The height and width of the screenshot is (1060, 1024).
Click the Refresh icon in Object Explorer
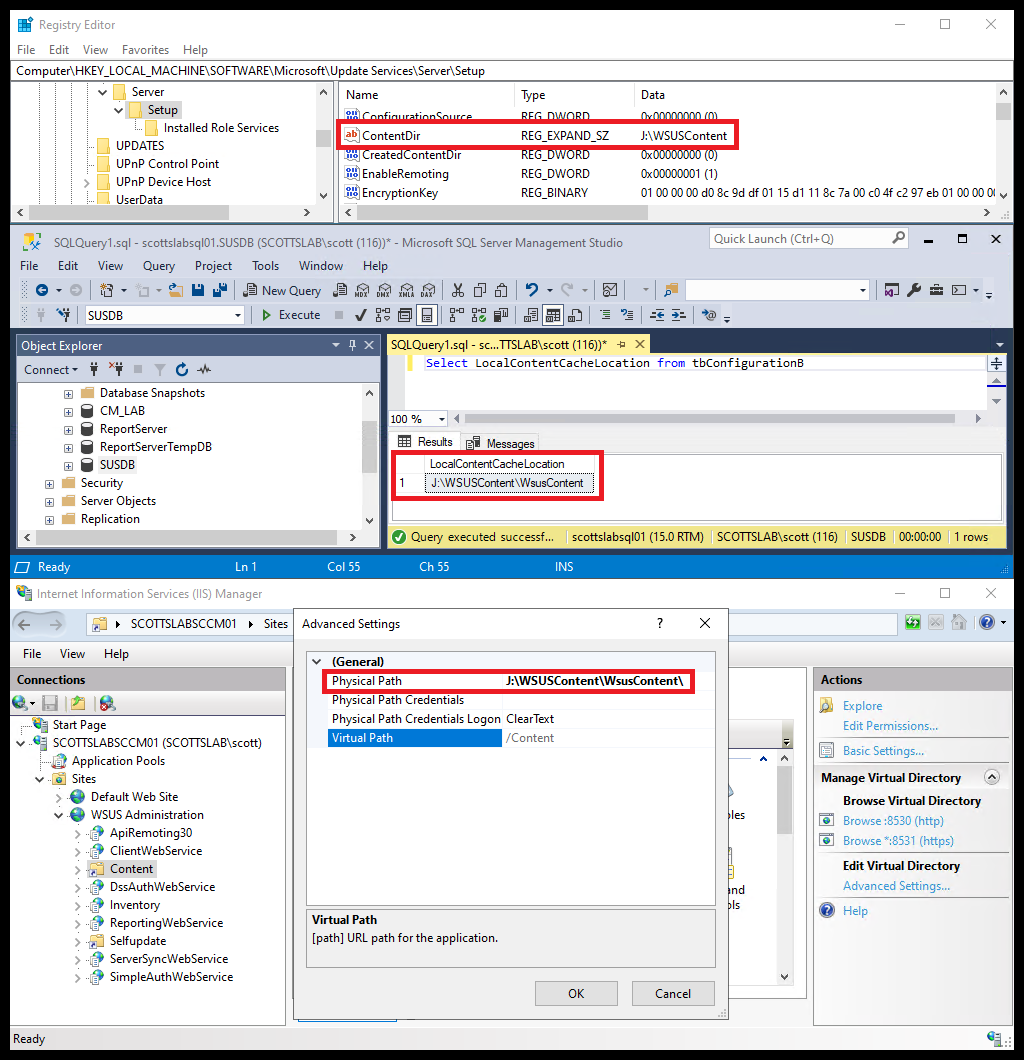coord(182,370)
